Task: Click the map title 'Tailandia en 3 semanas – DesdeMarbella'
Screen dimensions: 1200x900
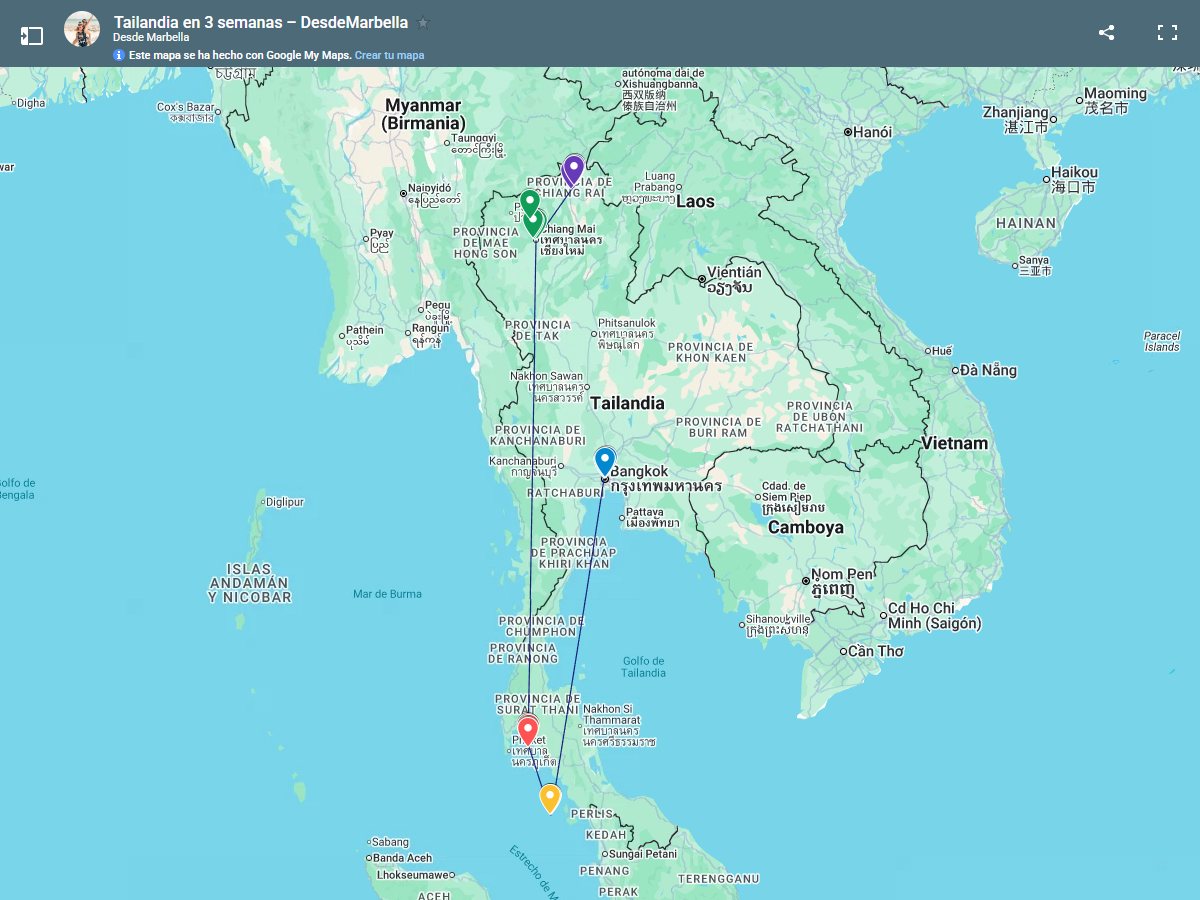Action: (261, 22)
